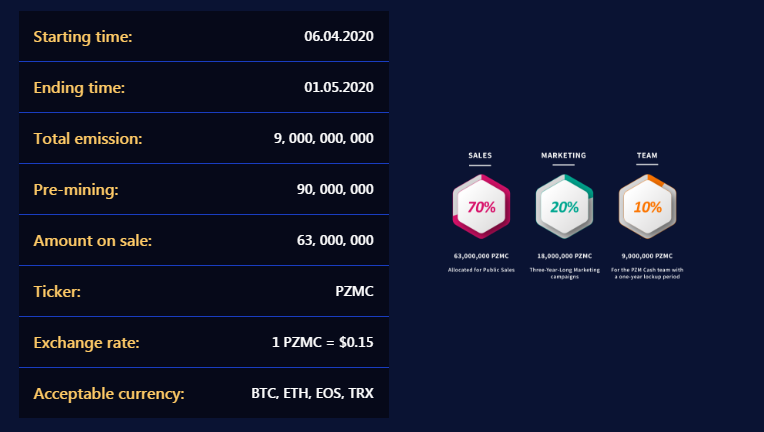The image size is (764, 432).
Task: Select the Pre-mining value 90,000,000
Action: click(335, 189)
